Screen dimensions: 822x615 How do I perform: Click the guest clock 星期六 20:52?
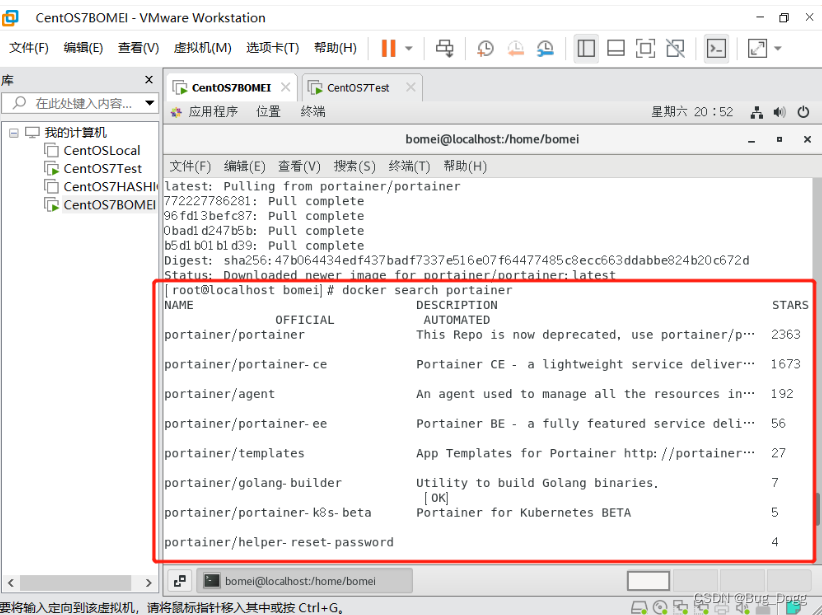click(x=692, y=112)
